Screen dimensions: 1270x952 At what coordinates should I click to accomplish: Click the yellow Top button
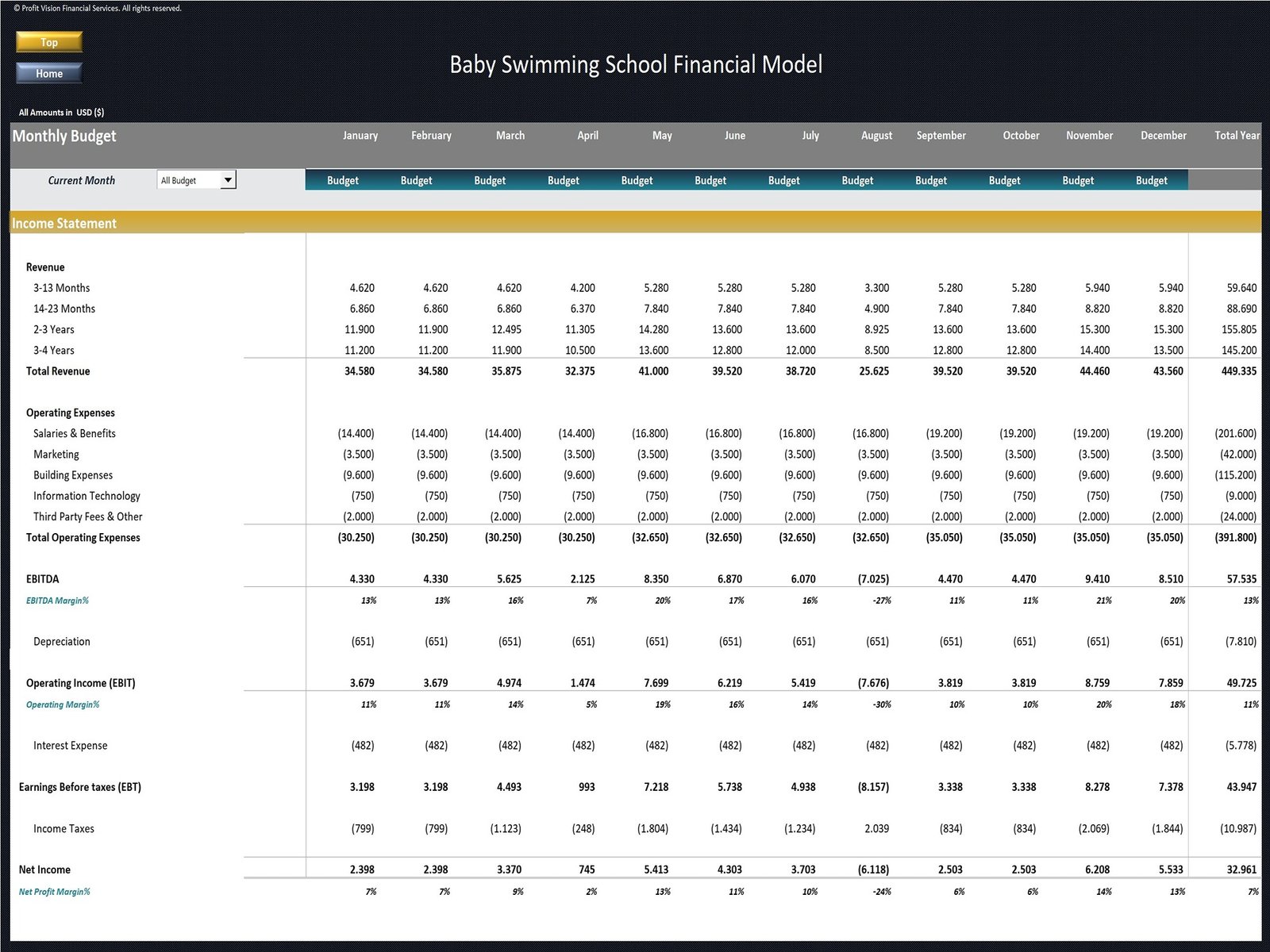49,42
